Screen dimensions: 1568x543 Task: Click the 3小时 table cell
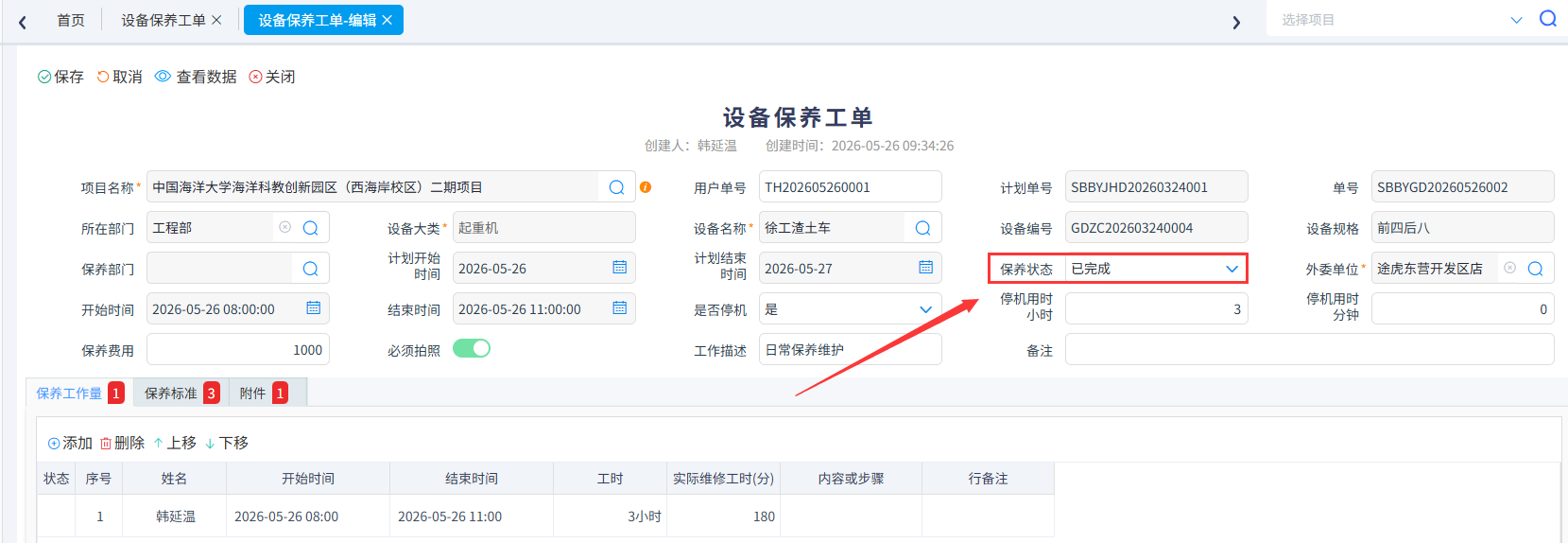[x=611, y=517]
